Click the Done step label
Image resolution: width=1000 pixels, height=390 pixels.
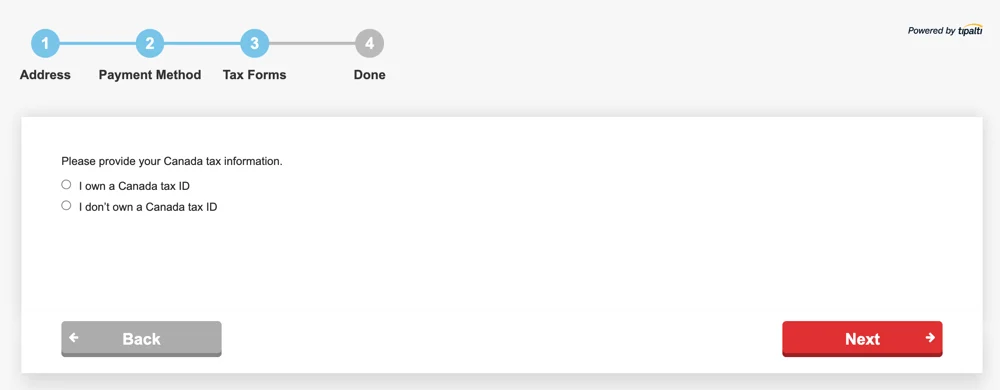369,75
